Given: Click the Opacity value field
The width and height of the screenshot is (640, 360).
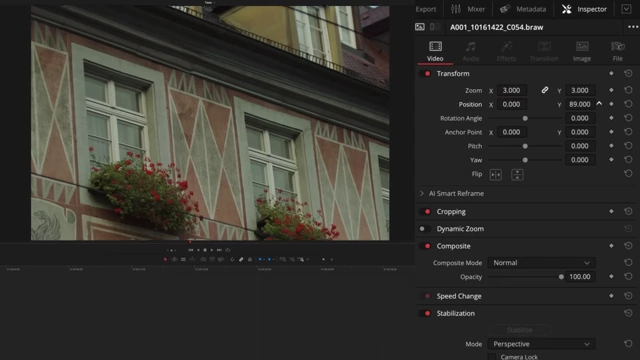Looking at the screenshot, I should click(x=580, y=276).
